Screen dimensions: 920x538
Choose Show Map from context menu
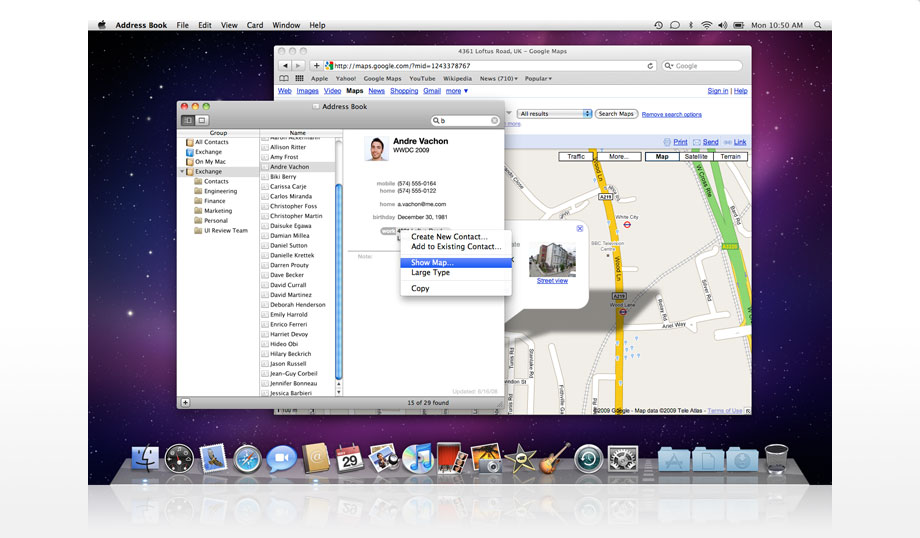pyautogui.click(x=432, y=262)
